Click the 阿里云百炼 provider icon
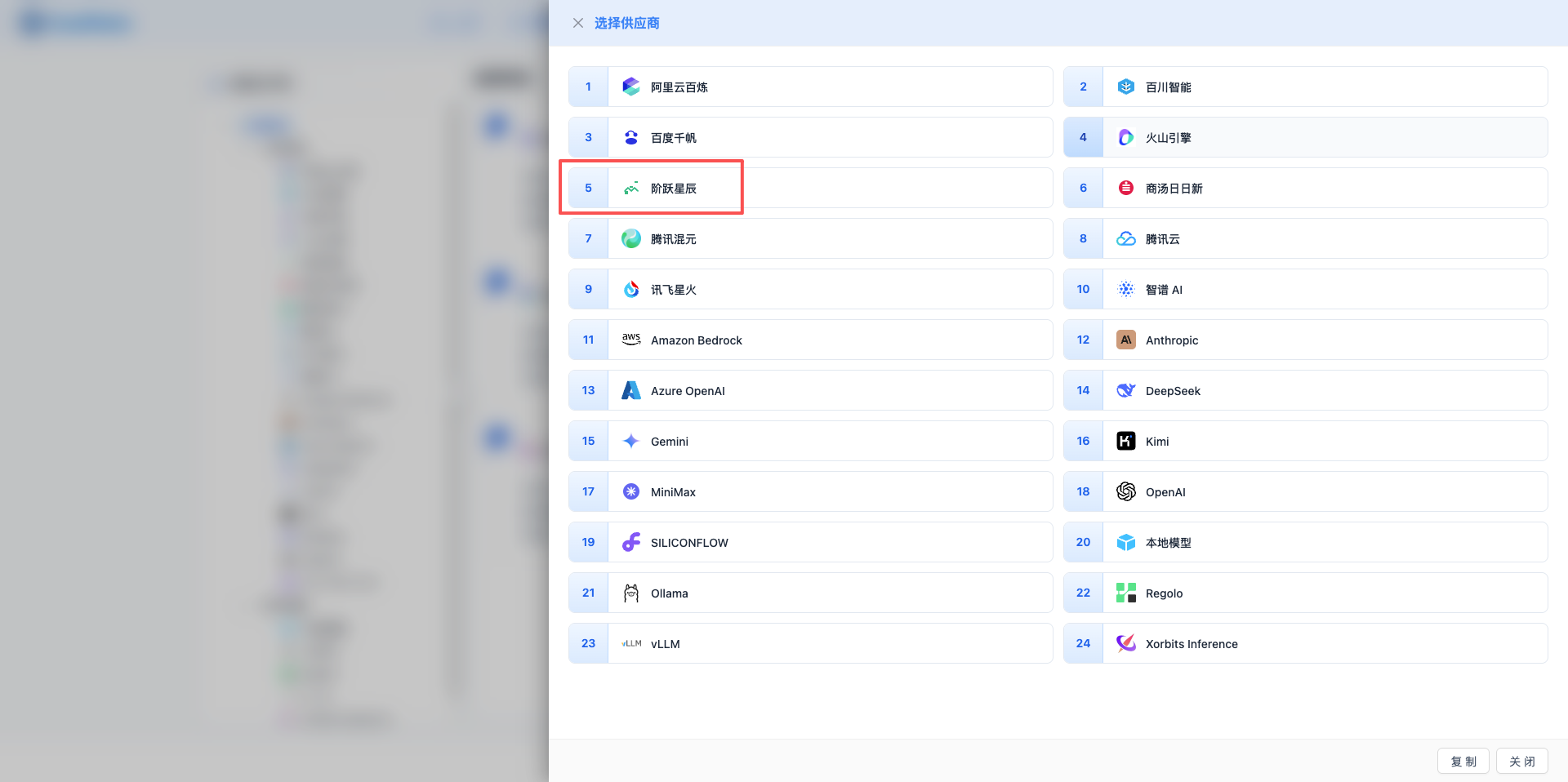 tap(630, 87)
